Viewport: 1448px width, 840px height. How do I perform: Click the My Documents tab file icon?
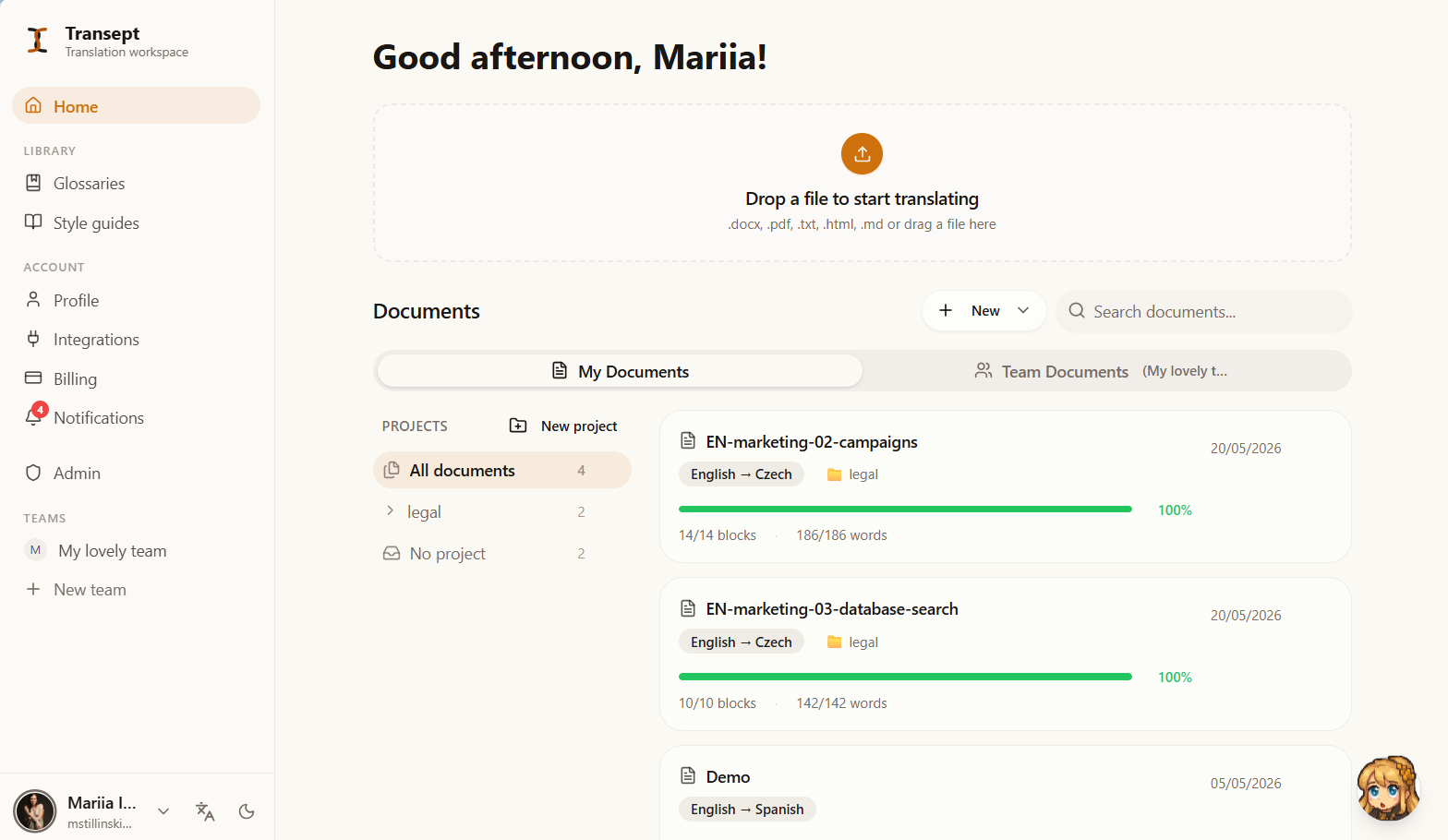pos(560,370)
